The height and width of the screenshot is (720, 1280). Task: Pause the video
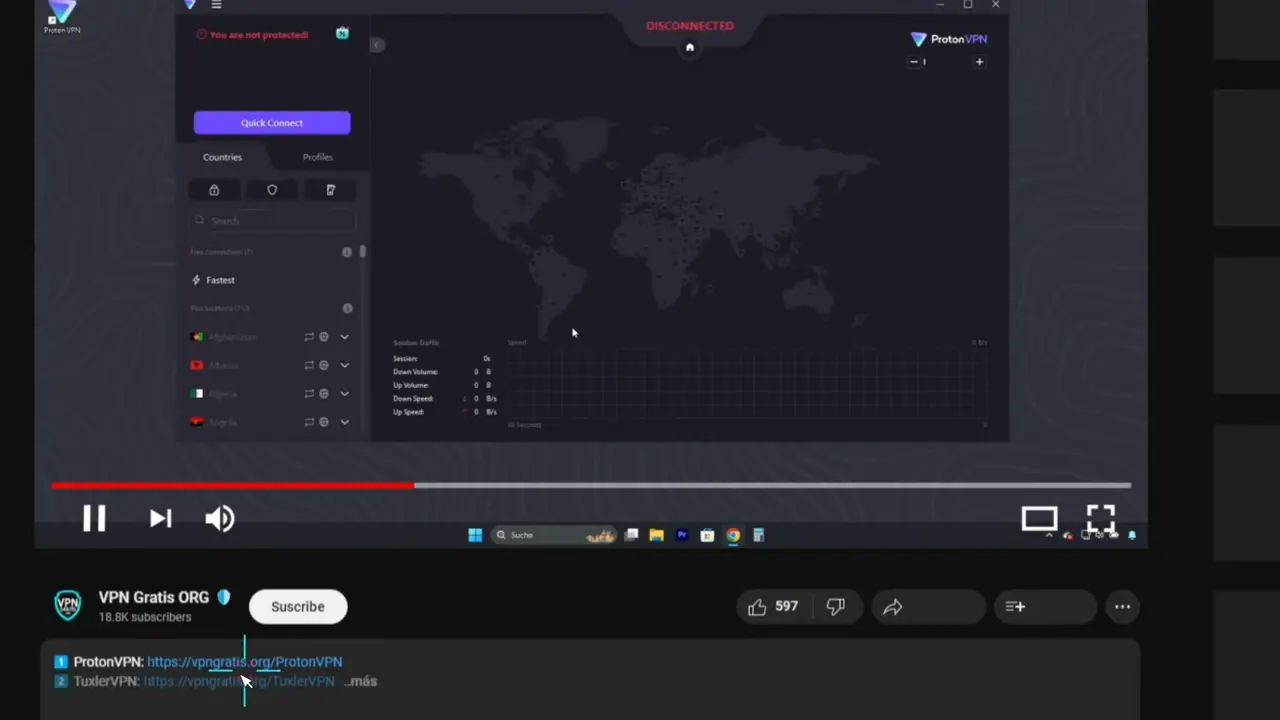click(x=94, y=518)
